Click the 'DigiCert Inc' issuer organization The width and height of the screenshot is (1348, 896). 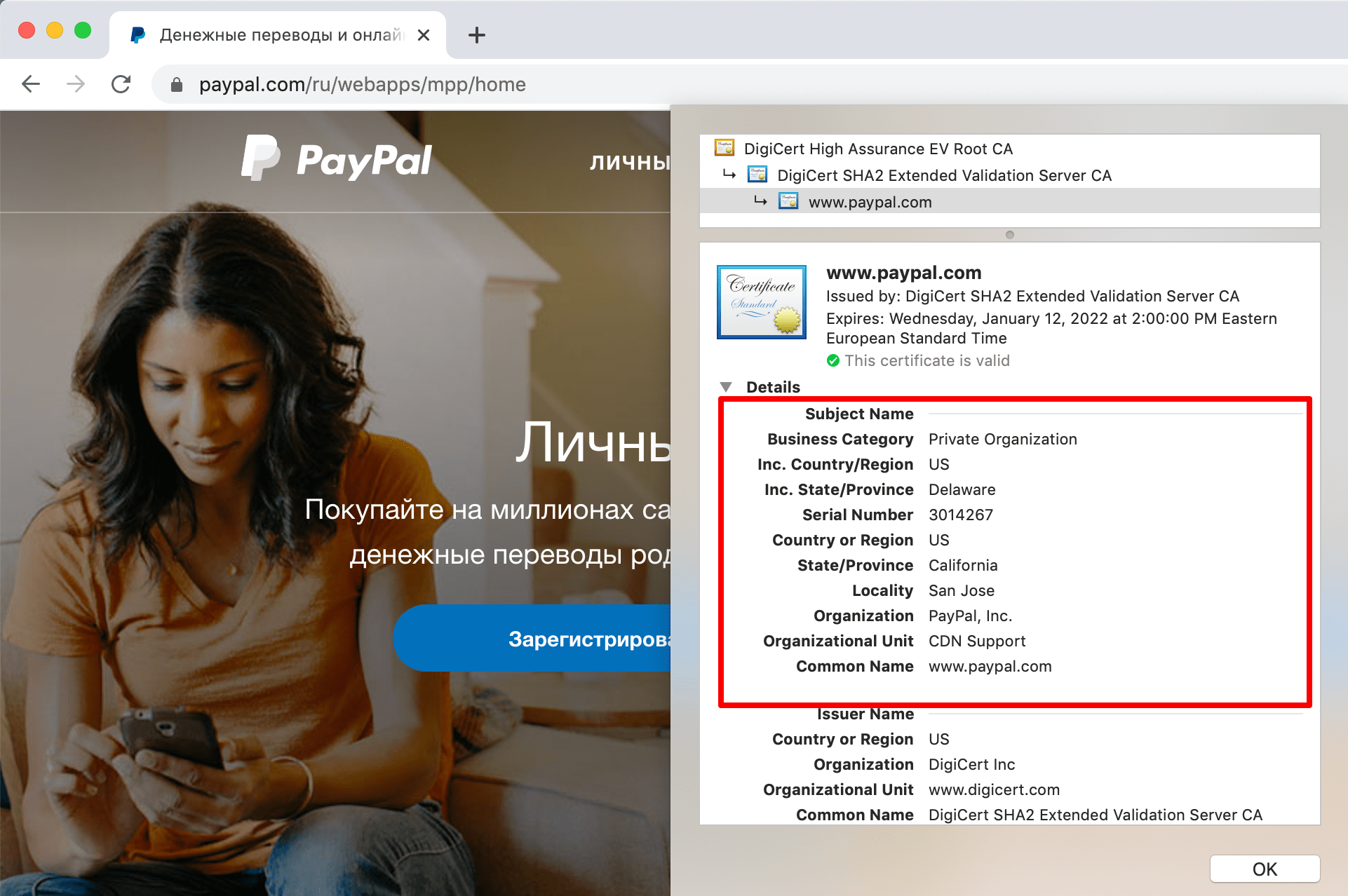[x=972, y=764]
